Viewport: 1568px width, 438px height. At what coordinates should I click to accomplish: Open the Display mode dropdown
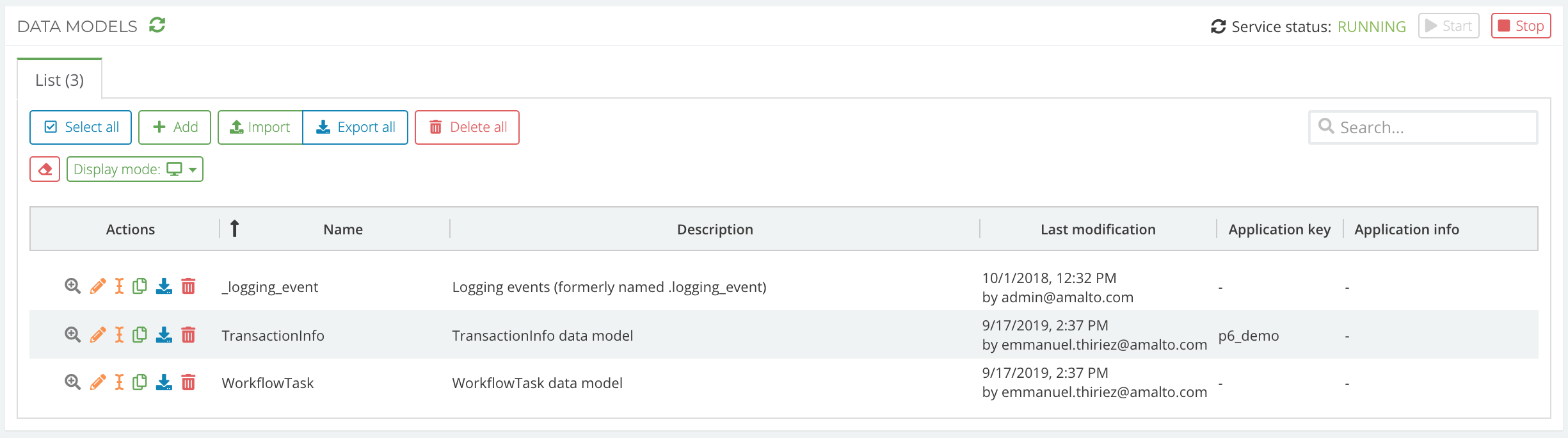(x=134, y=168)
